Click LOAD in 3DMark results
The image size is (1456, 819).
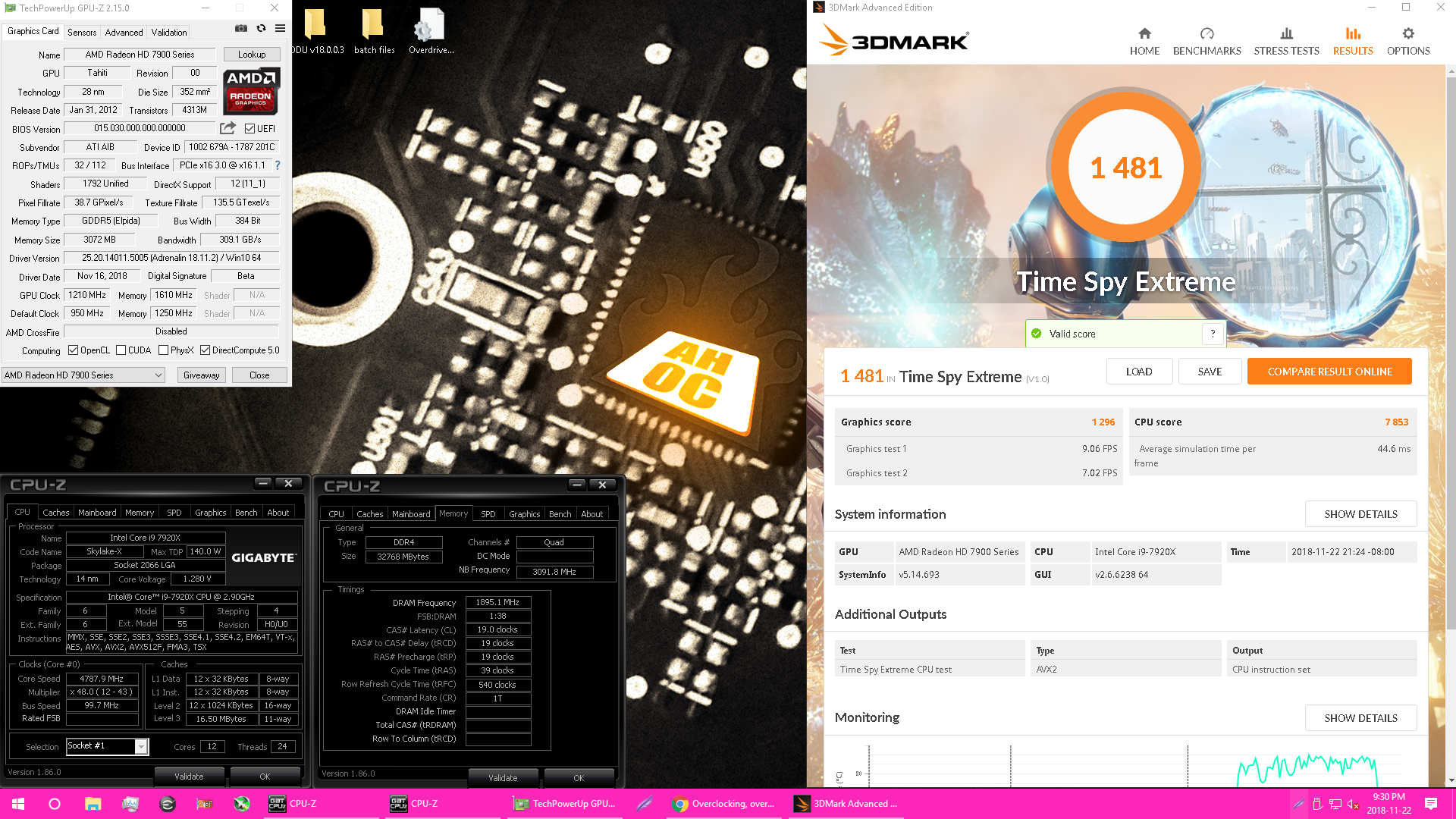point(1139,372)
